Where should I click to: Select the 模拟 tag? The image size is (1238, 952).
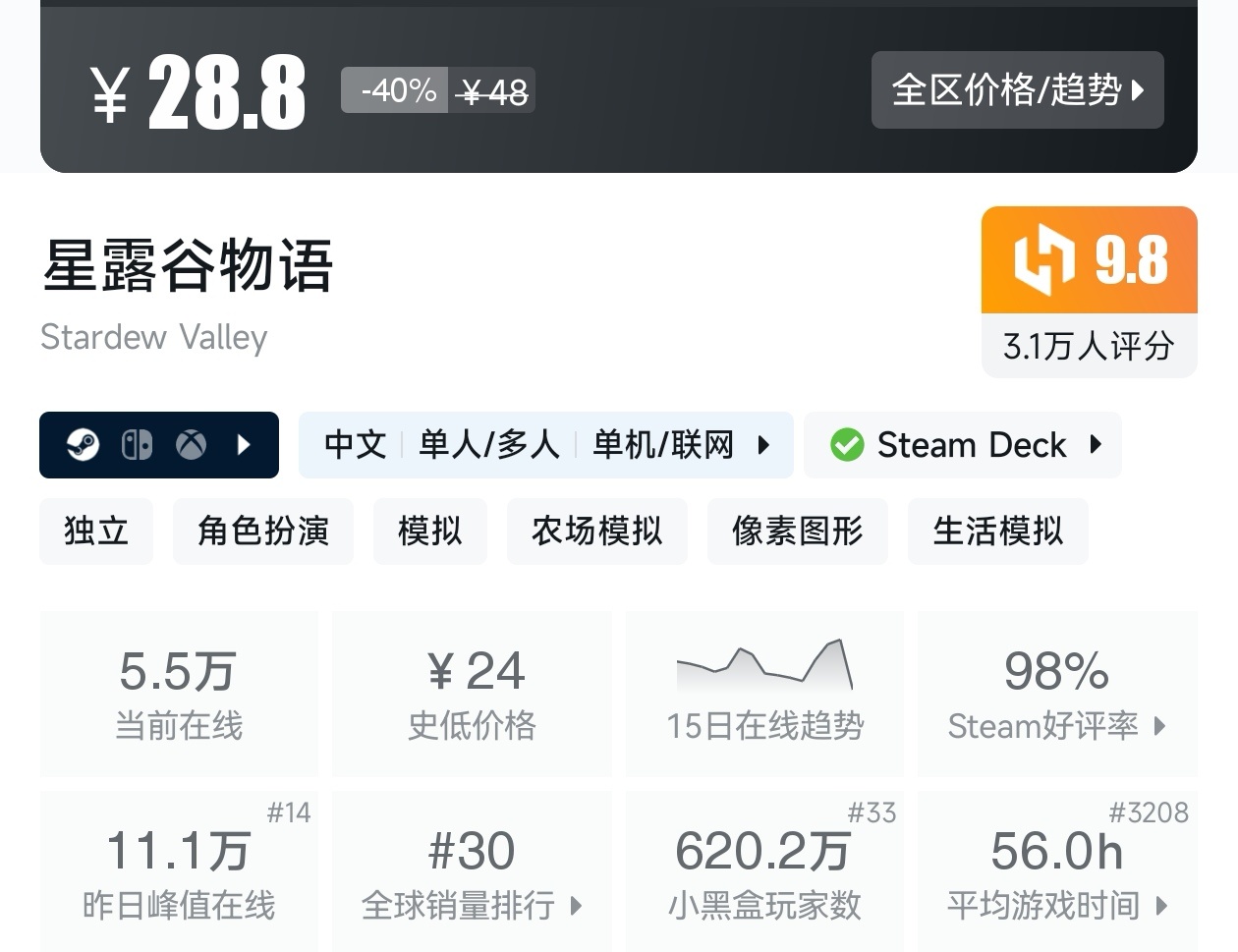click(430, 532)
